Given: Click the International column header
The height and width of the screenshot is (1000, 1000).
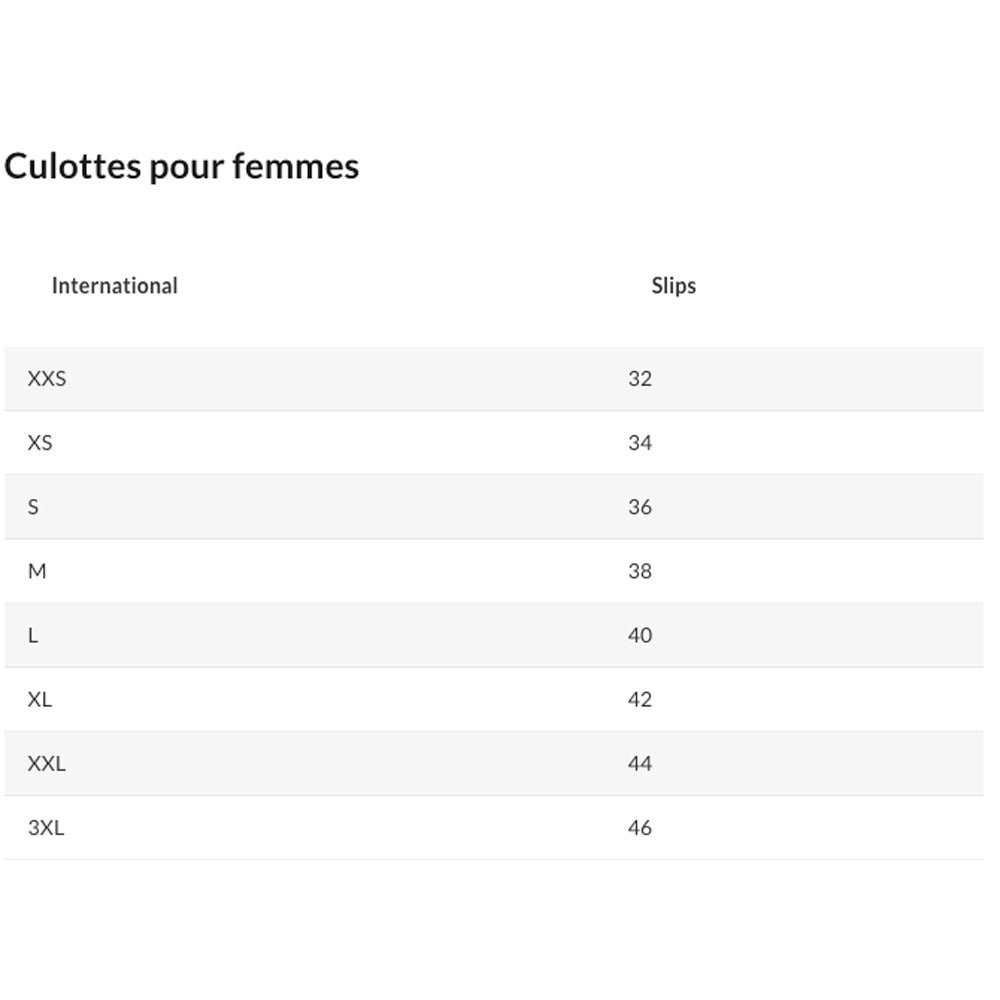Looking at the screenshot, I should tap(114, 286).
